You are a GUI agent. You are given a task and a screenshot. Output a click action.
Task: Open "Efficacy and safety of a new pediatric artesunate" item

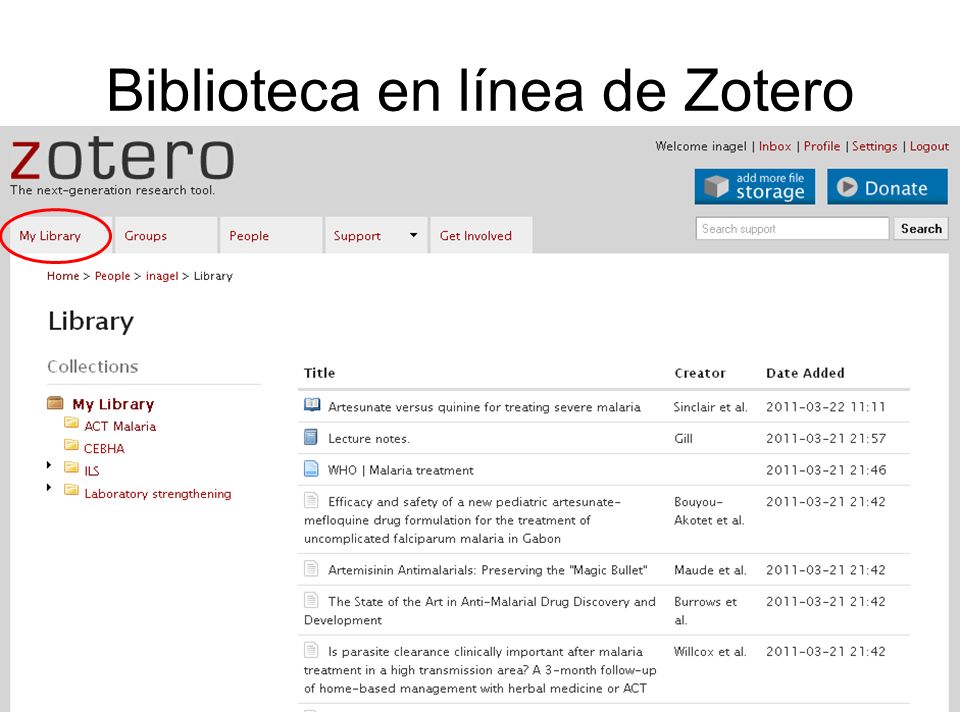click(x=463, y=520)
